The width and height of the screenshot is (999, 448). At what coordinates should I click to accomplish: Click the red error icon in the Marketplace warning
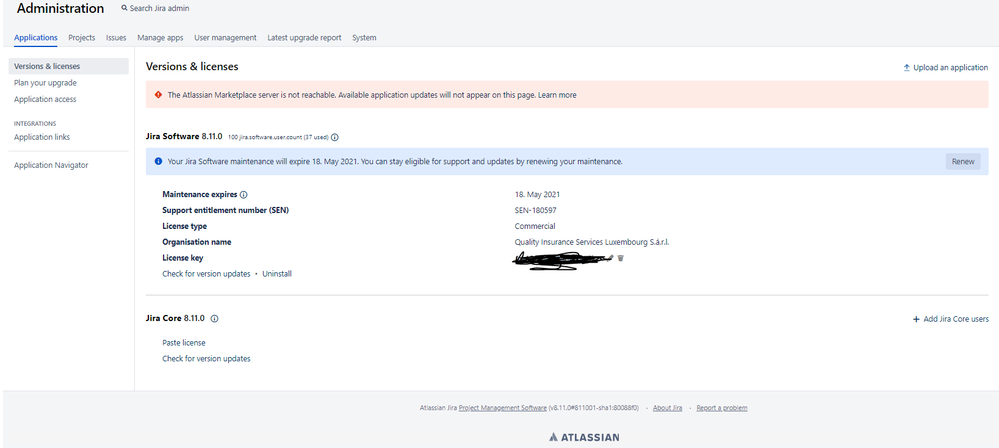tap(158, 95)
